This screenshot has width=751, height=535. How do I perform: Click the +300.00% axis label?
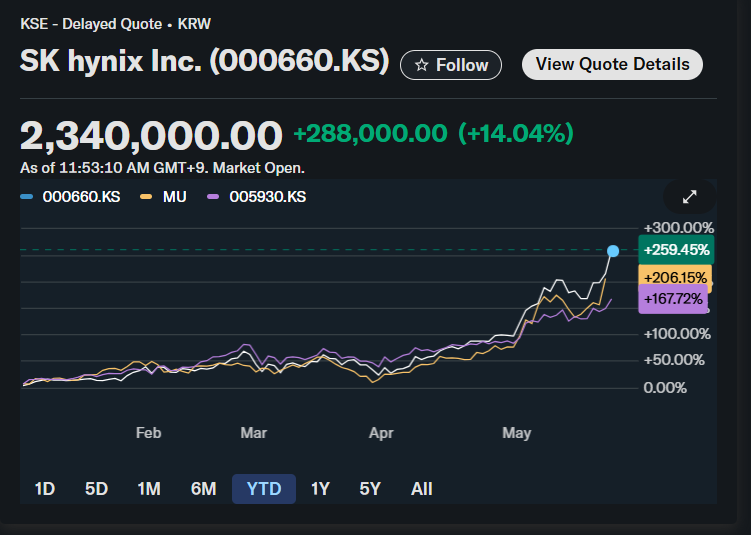point(679,228)
